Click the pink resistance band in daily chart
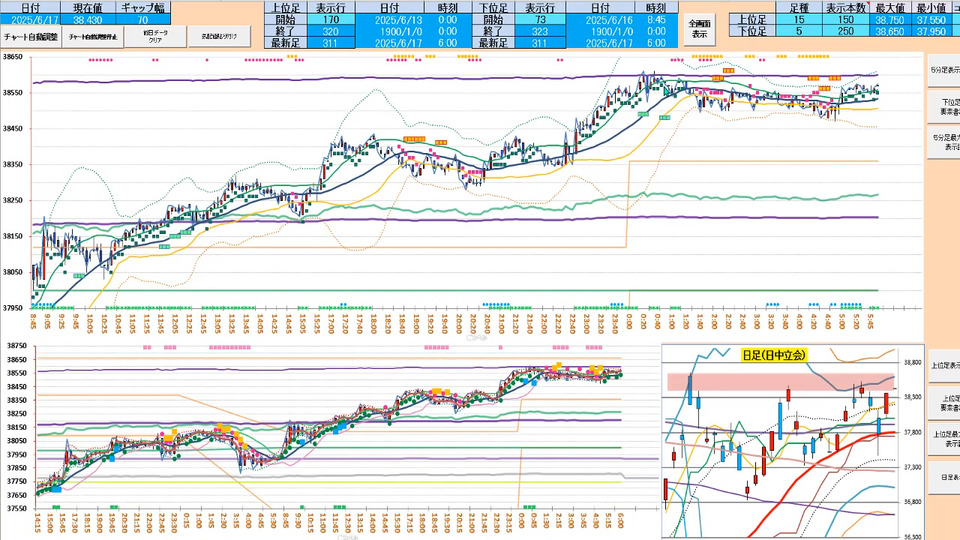Image resolution: width=960 pixels, height=540 pixels. click(781, 381)
